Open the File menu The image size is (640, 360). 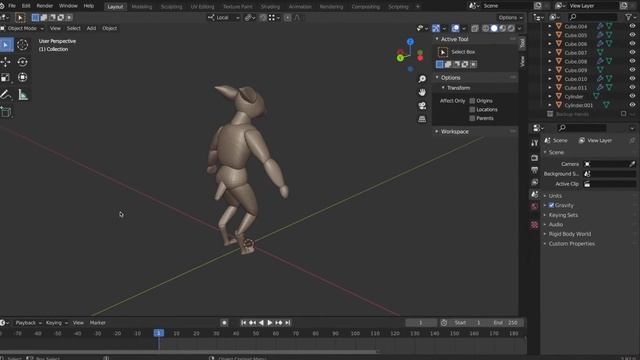click(12, 6)
